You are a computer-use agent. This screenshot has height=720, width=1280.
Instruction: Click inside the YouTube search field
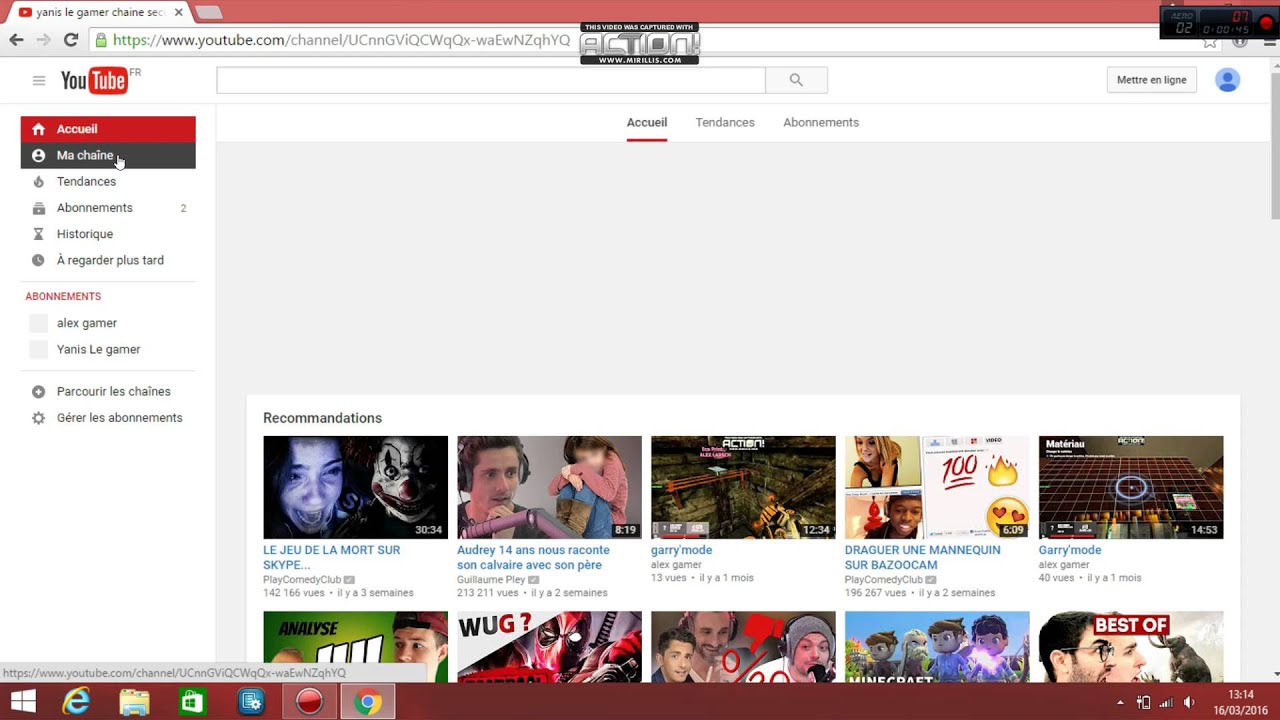(x=491, y=80)
